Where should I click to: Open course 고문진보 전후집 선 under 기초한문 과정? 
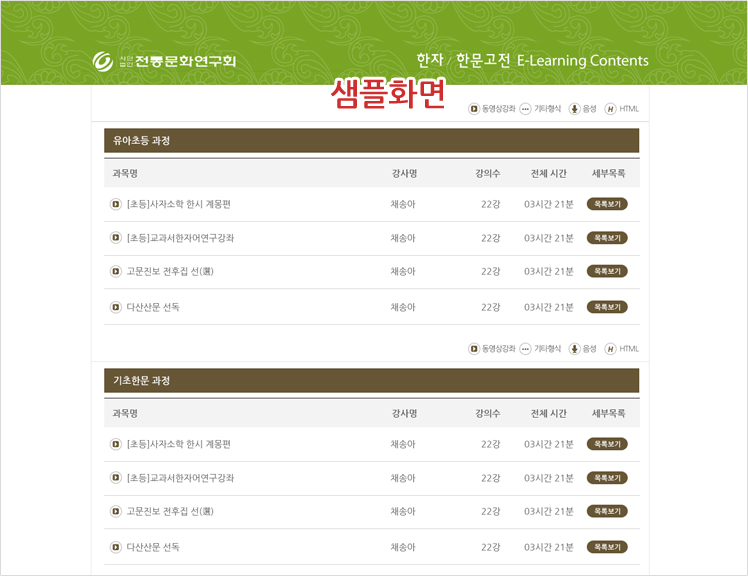(x=170, y=512)
